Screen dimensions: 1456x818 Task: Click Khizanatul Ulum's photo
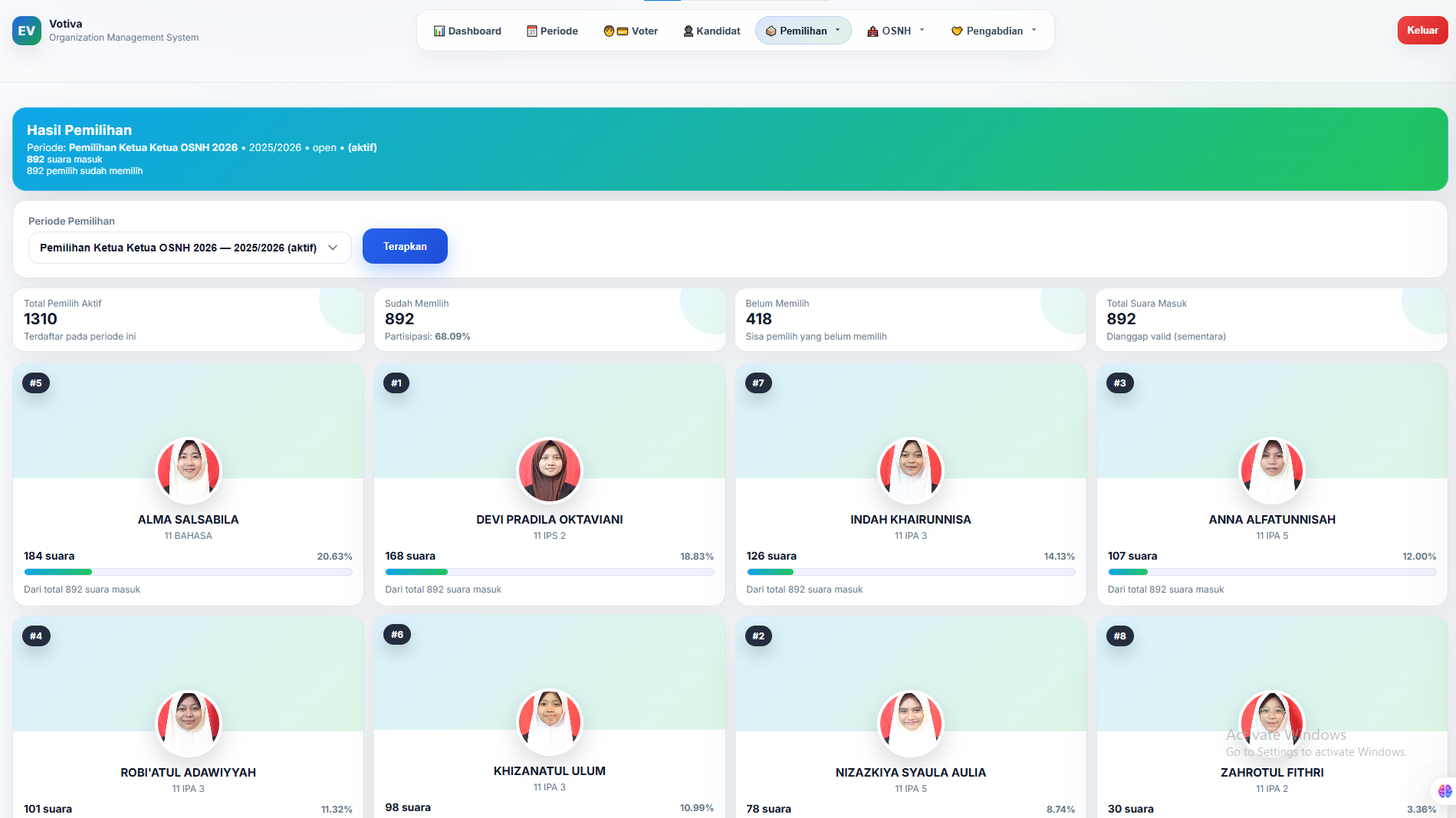tap(550, 721)
